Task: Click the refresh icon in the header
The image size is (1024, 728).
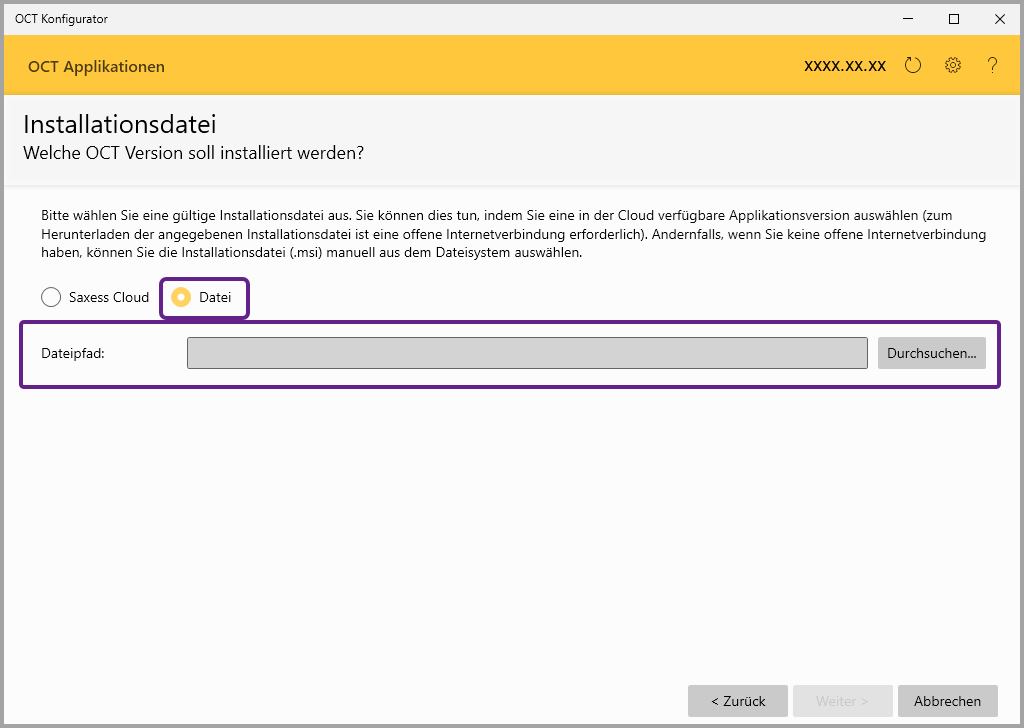Action: [x=912, y=66]
